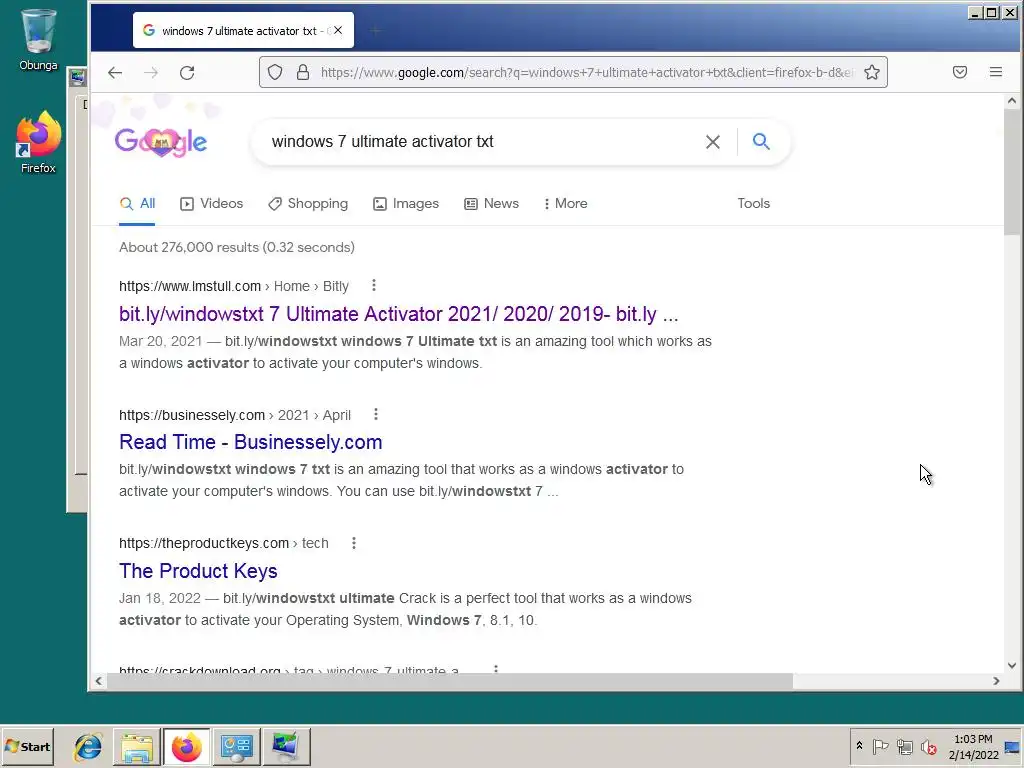The height and width of the screenshot is (768, 1024).
Task: Click the muted volume tray icon
Action: coord(928,746)
